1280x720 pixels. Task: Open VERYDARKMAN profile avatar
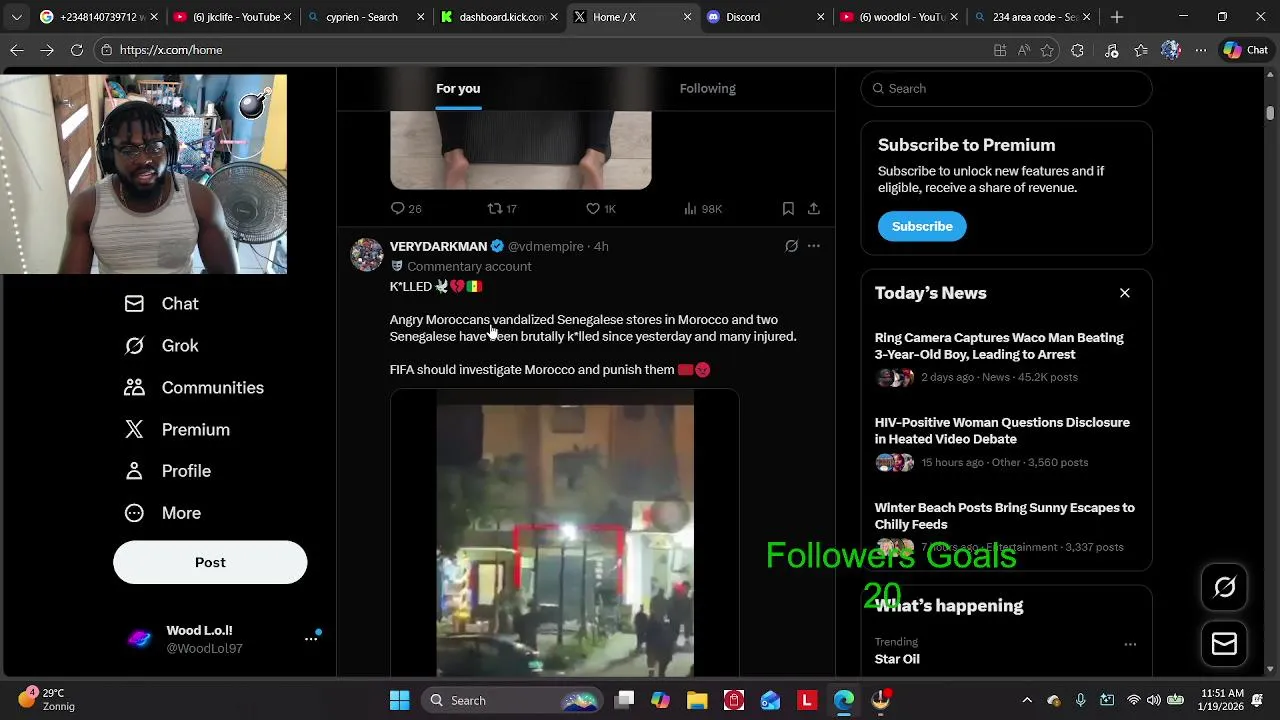(x=367, y=255)
